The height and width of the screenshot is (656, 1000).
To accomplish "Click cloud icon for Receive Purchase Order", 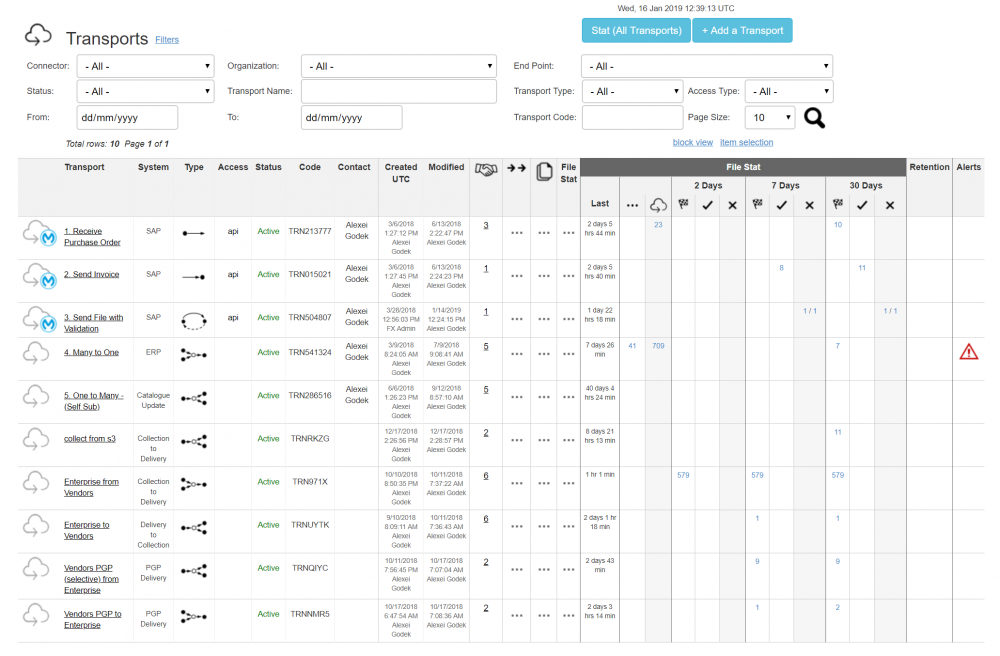I will 39,235.
